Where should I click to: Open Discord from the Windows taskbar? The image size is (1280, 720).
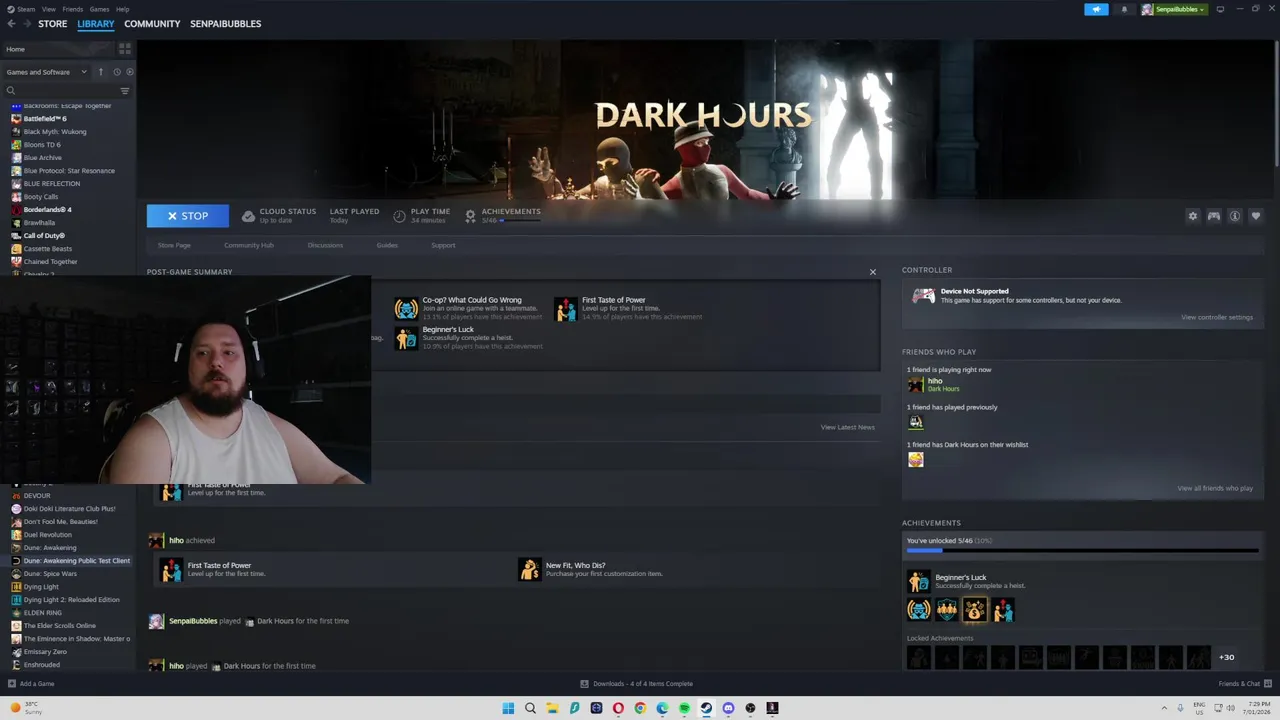pos(728,708)
